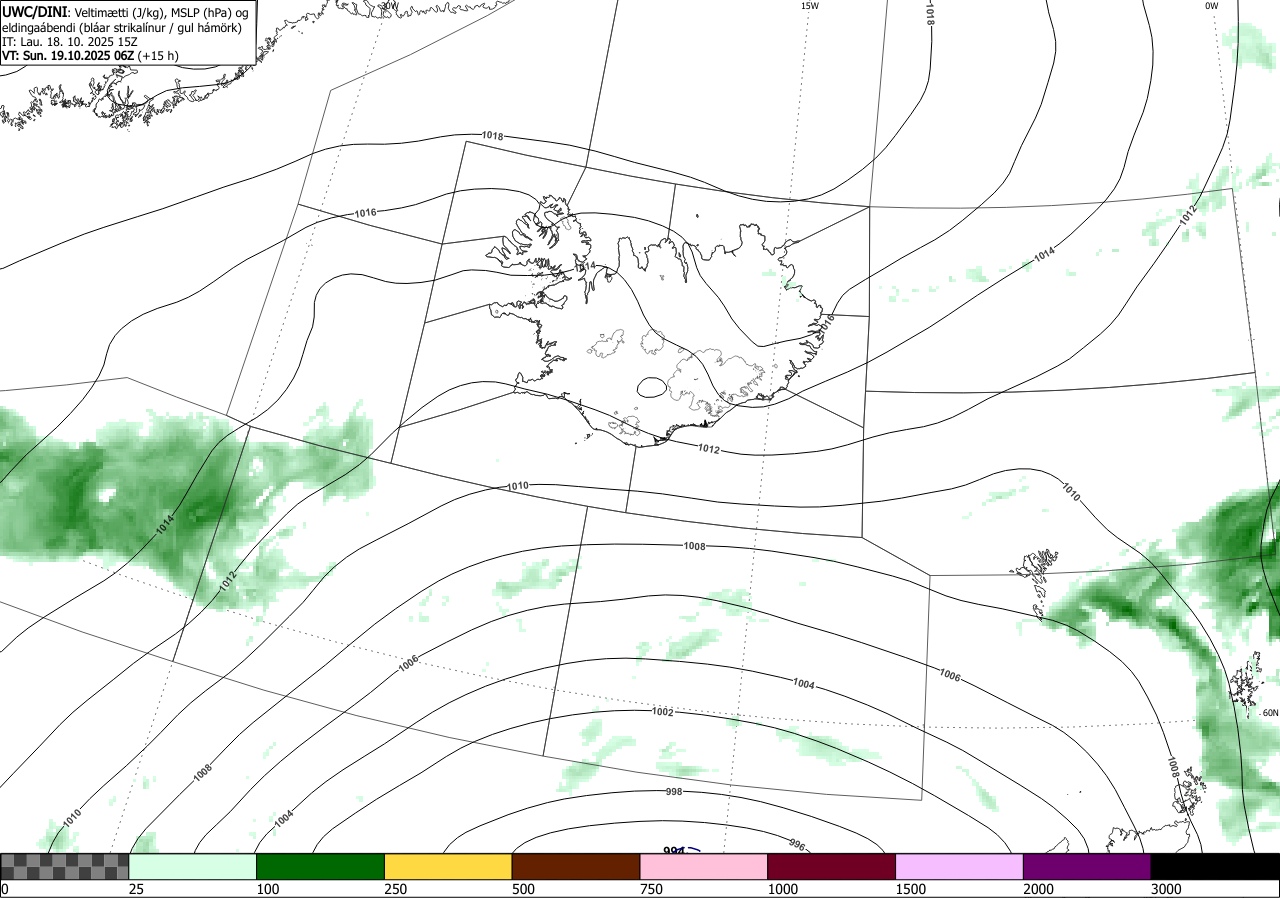Screen dimensions: 1280x898
Task: Click the legend value 2000
Action: click(1039, 889)
